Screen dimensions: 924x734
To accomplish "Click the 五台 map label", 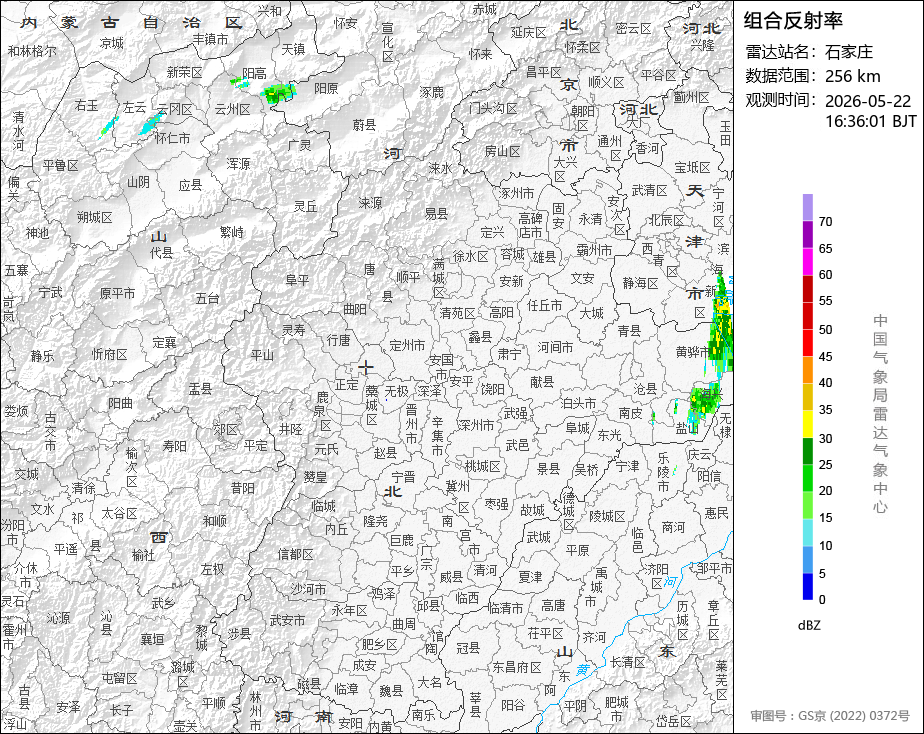I will tap(207, 299).
